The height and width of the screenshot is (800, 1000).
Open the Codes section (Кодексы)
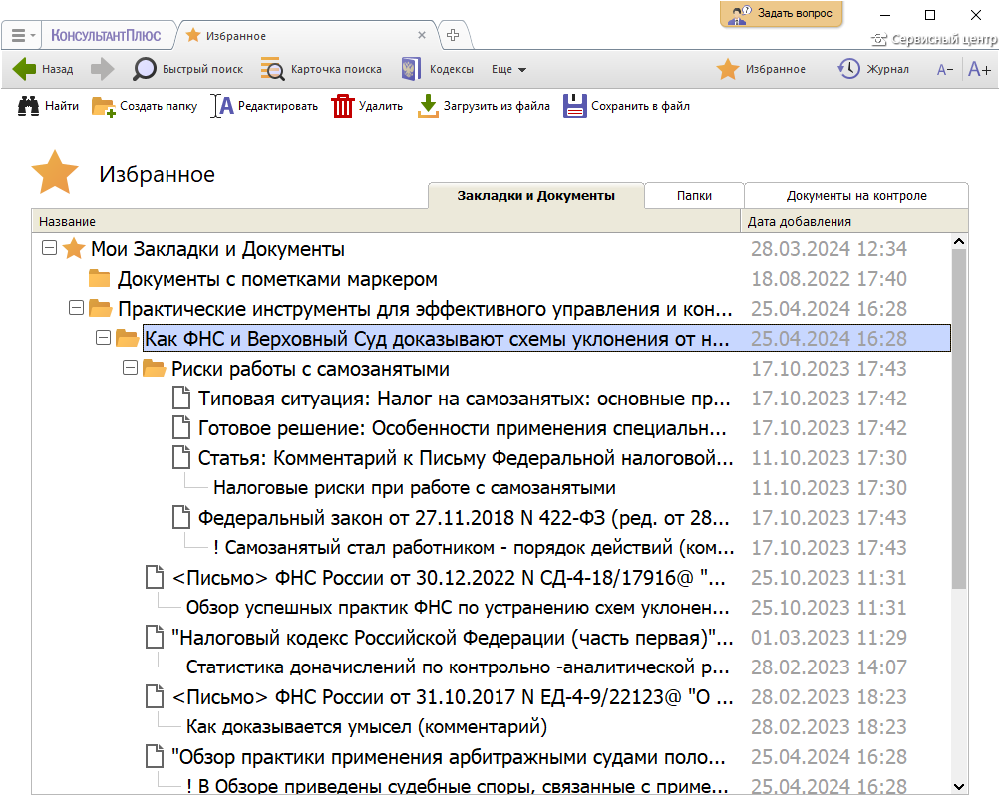[437, 70]
